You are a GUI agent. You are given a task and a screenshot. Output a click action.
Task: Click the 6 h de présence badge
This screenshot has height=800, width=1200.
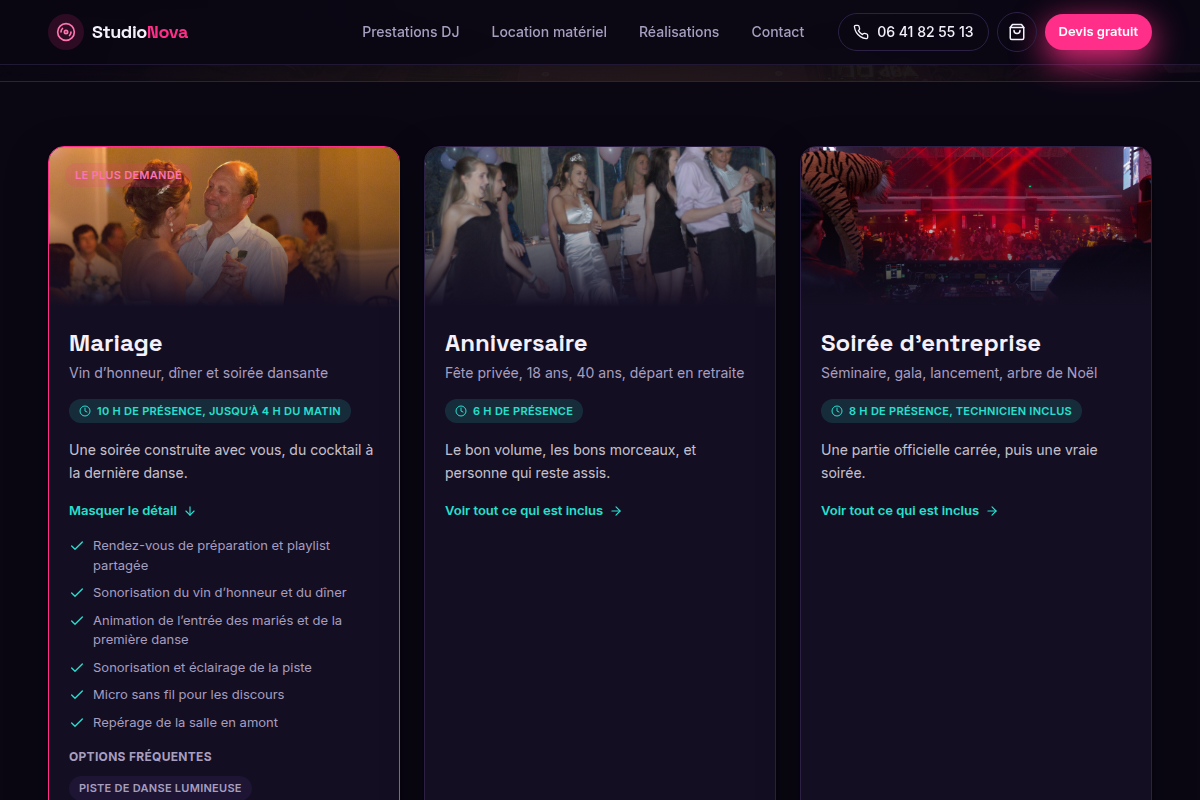[x=514, y=411]
